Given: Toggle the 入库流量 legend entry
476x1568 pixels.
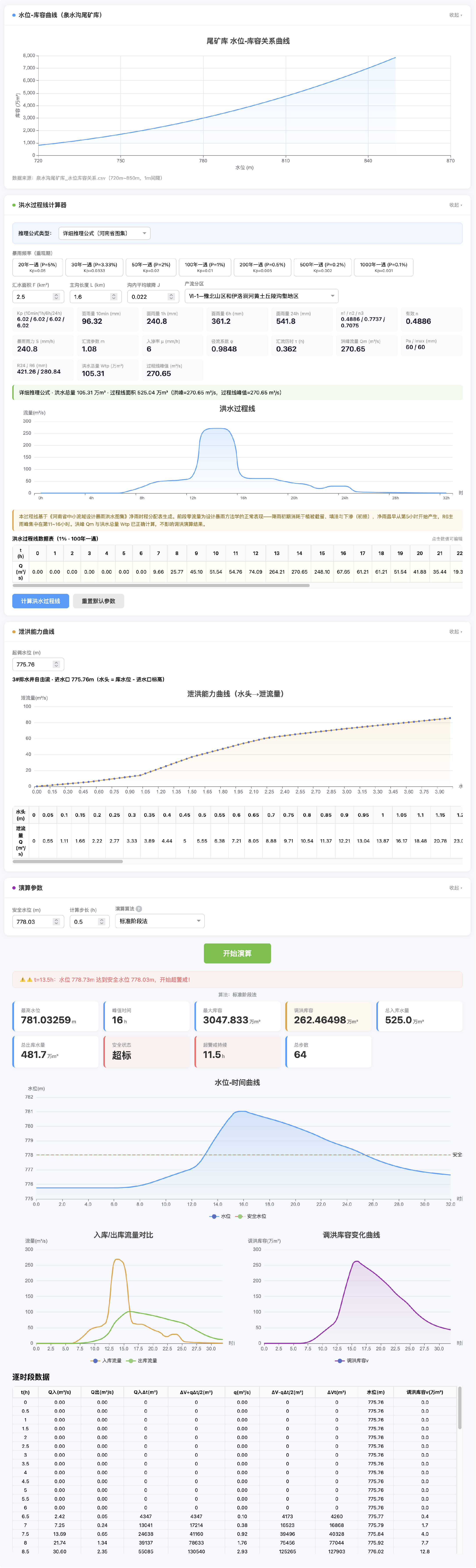Looking at the screenshot, I should (106, 1360).
